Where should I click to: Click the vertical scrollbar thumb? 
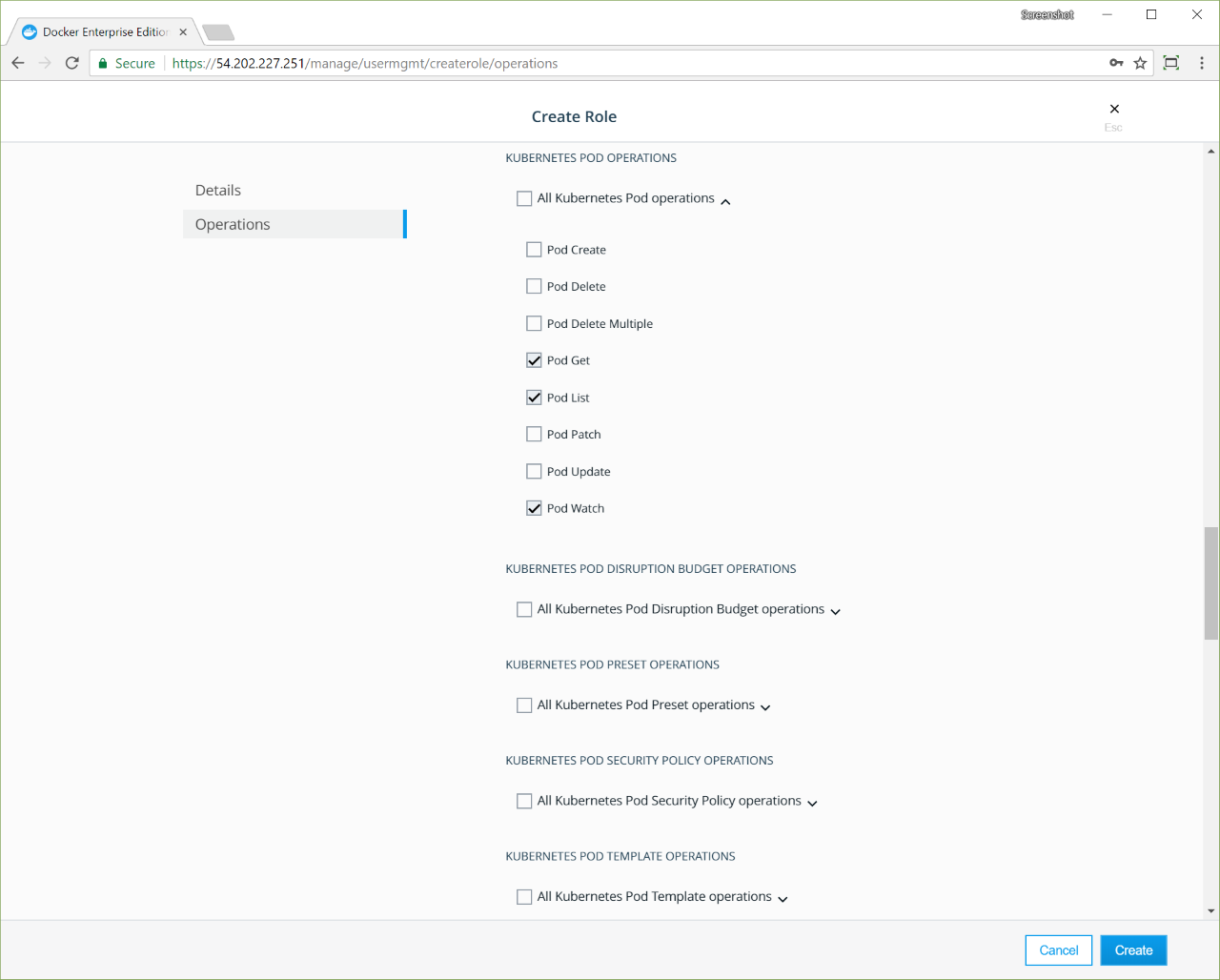coord(1211,582)
